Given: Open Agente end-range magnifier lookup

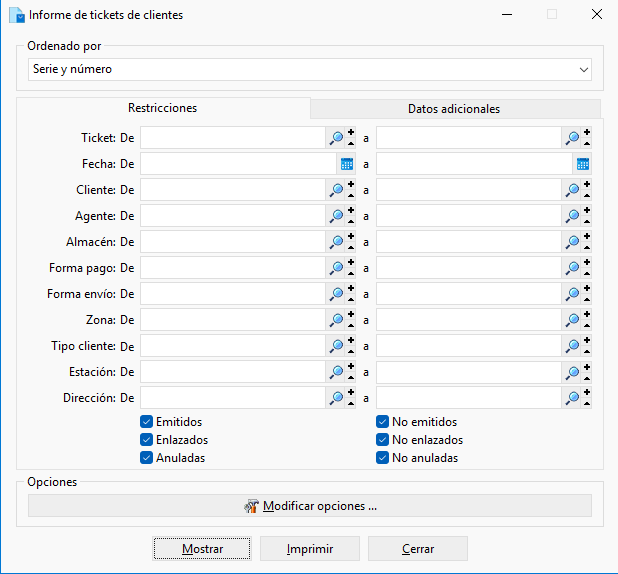Looking at the screenshot, I should 572,216.
